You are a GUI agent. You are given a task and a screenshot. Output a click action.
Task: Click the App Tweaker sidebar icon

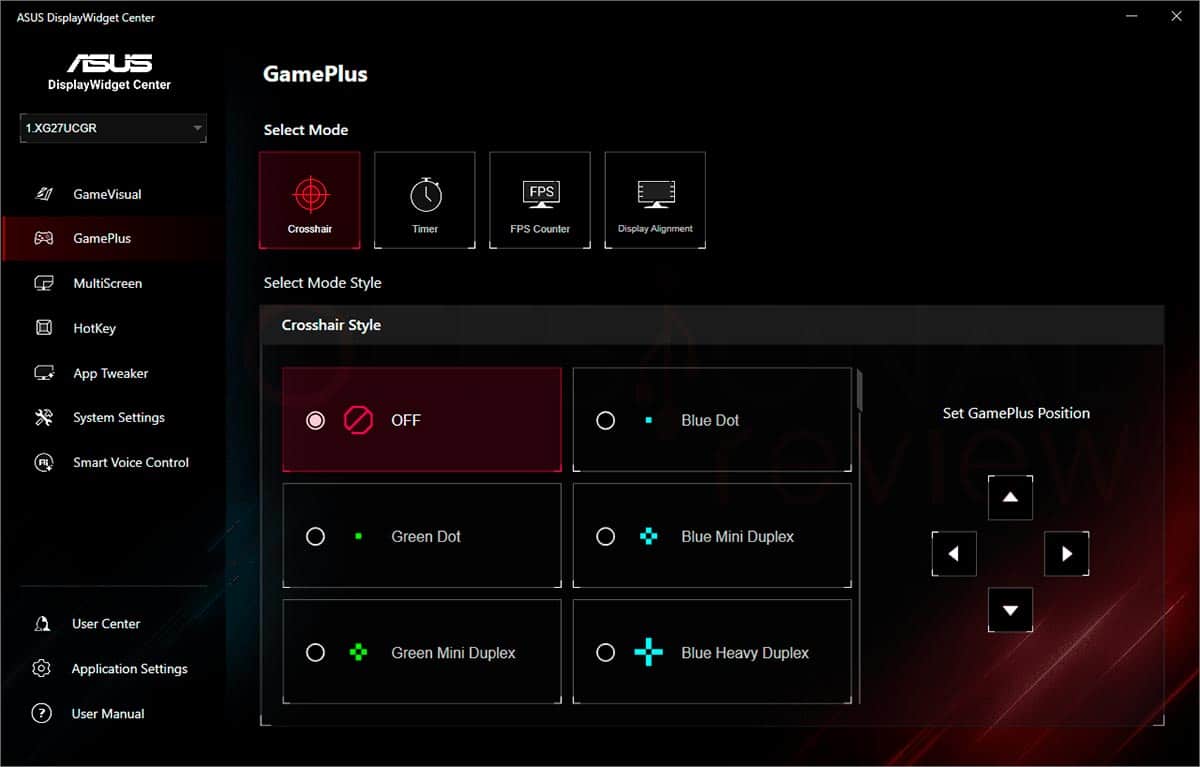pyautogui.click(x=44, y=373)
